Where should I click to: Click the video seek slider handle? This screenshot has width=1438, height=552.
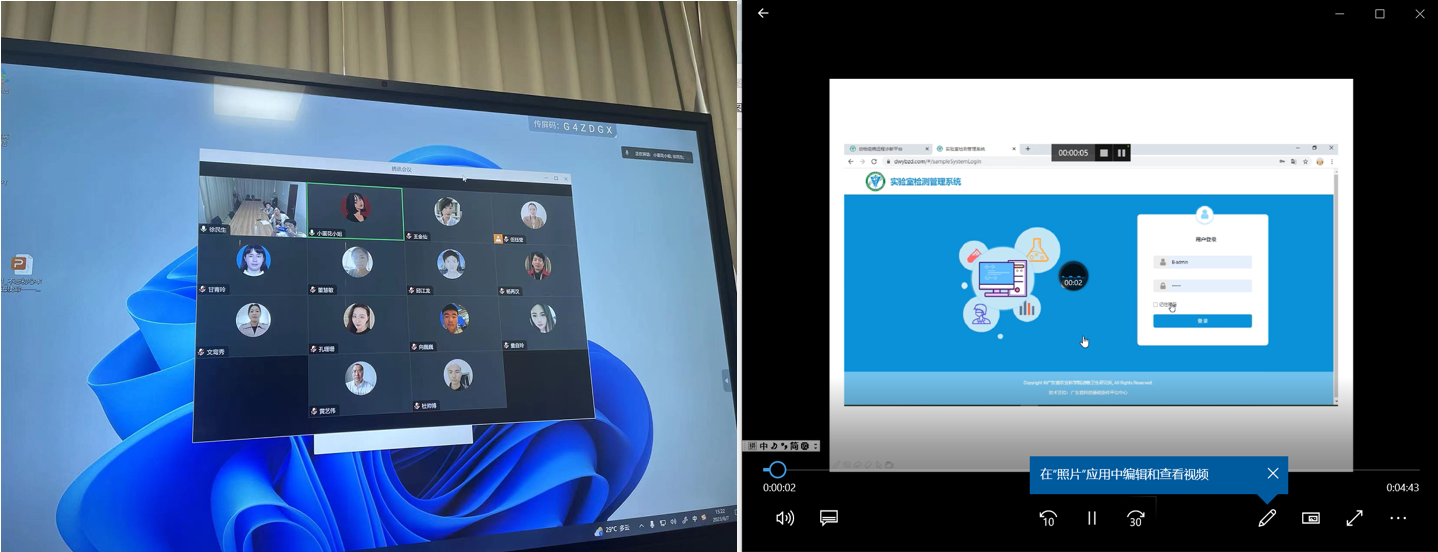coord(777,469)
